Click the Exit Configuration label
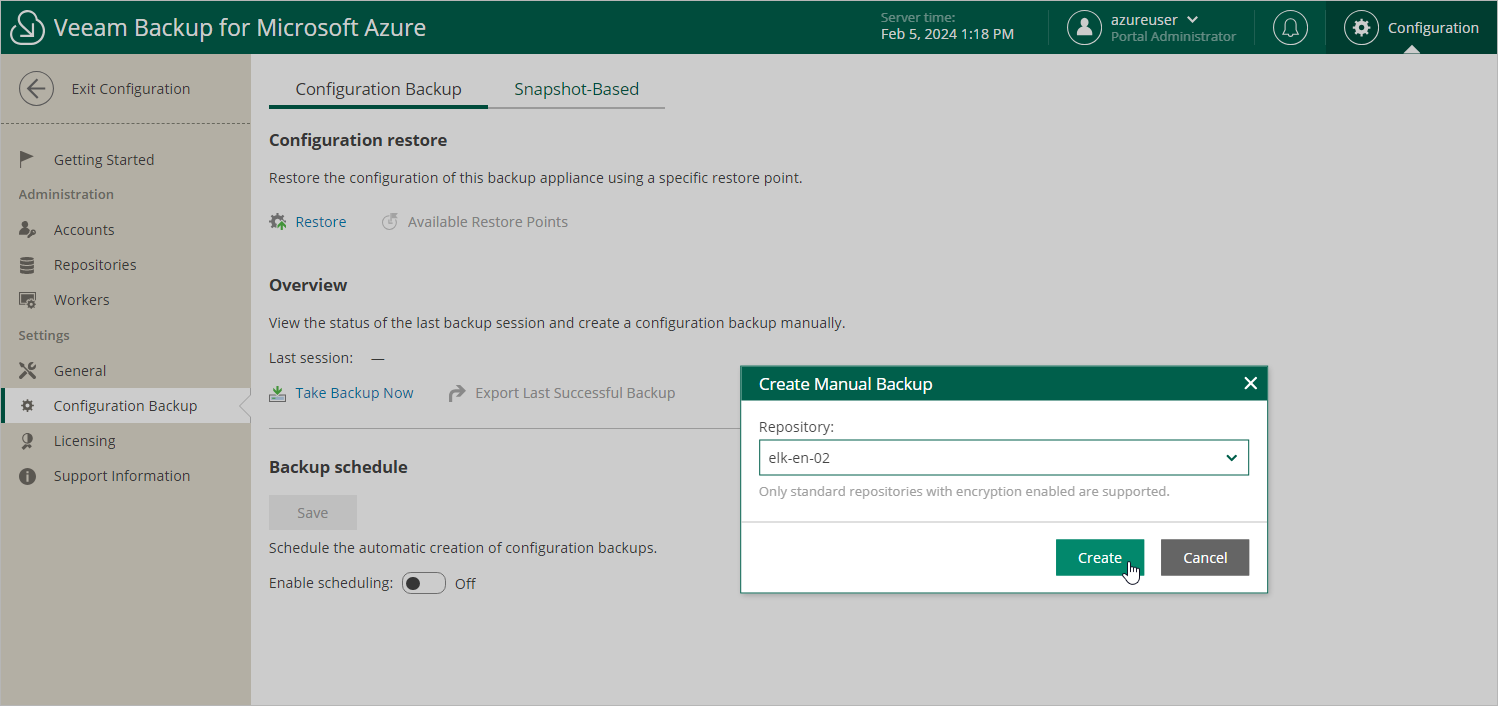 [x=131, y=89]
